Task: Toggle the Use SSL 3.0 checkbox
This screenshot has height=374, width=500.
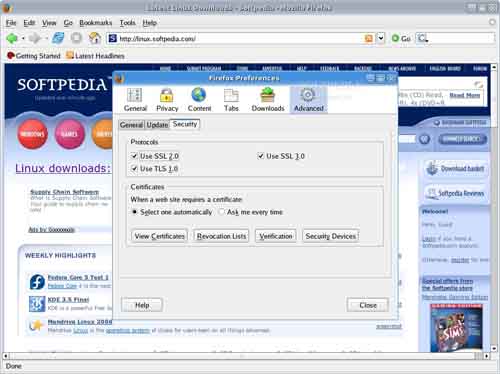Action: (261, 156)
